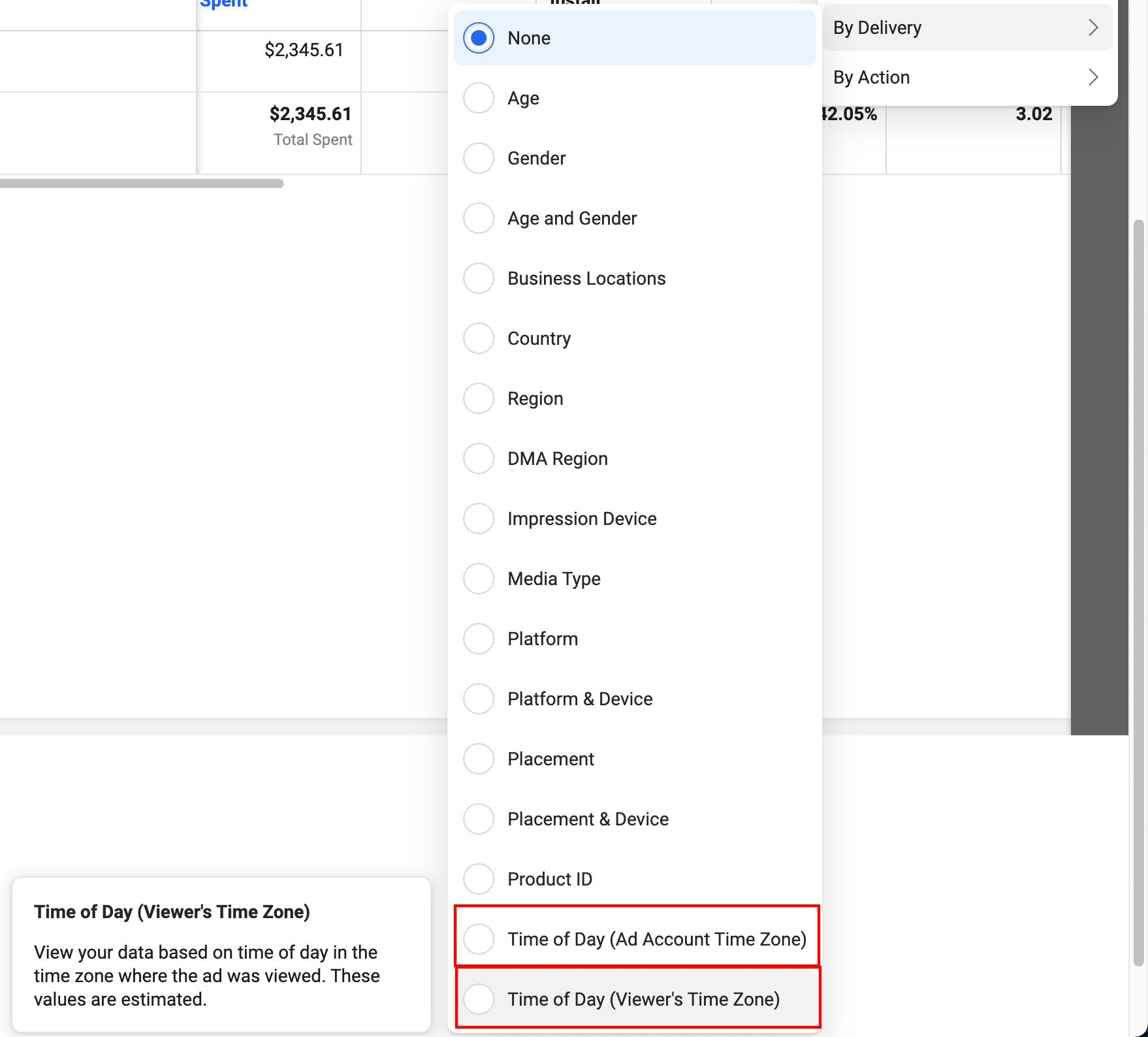
Task: Click the horizontal table scrollbar
Action: (x=141, y=183)
